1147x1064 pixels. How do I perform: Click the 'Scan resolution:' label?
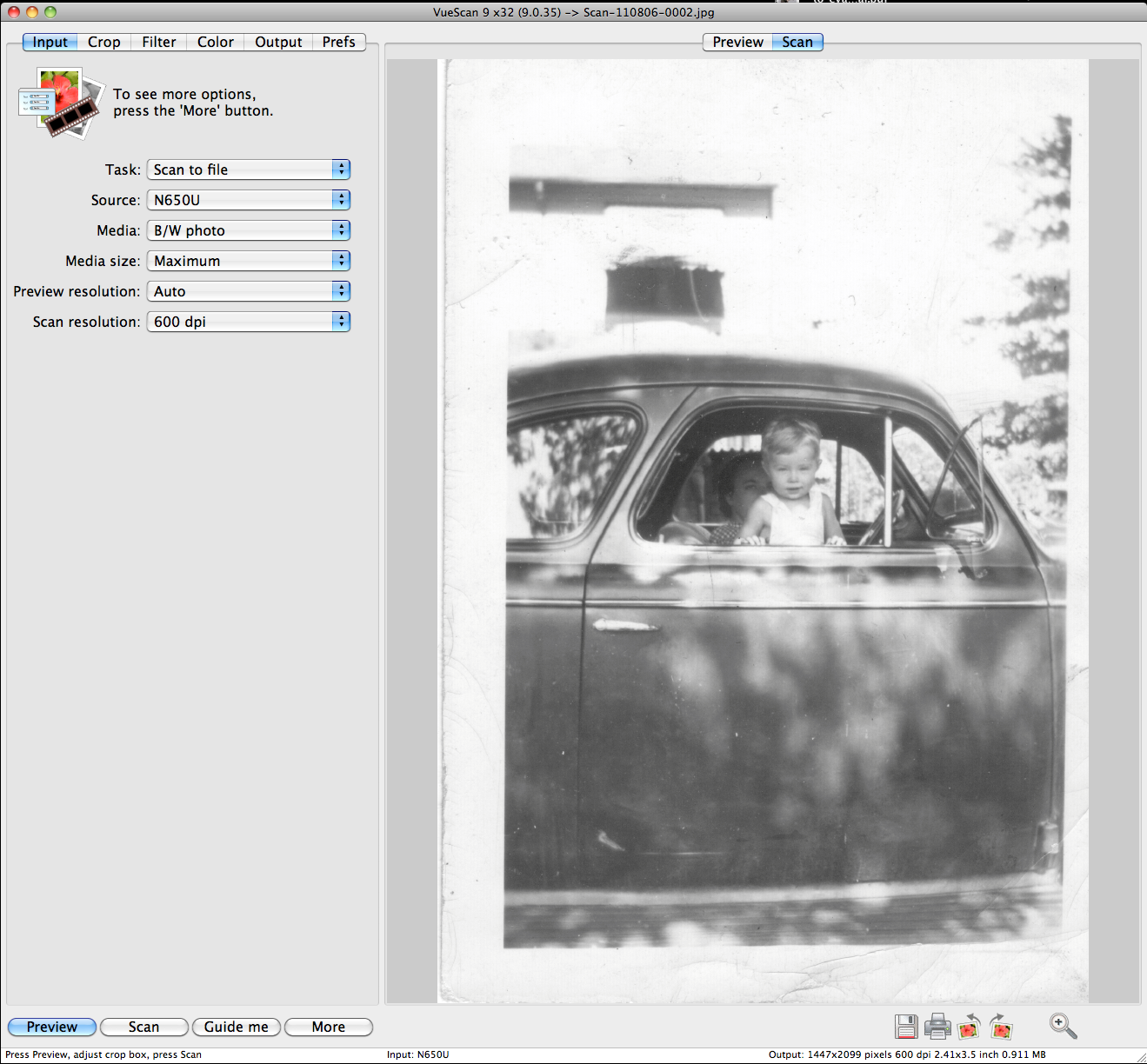point(86,322)
